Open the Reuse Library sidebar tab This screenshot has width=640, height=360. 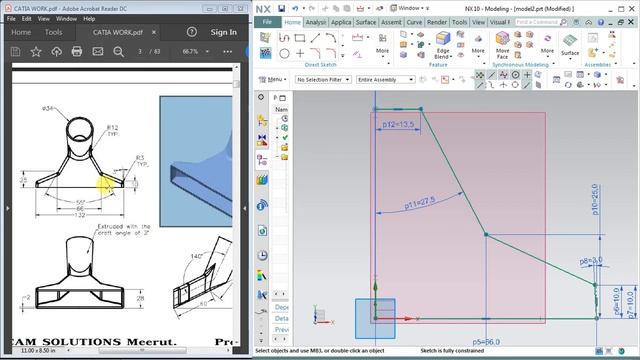click(262, 180)
